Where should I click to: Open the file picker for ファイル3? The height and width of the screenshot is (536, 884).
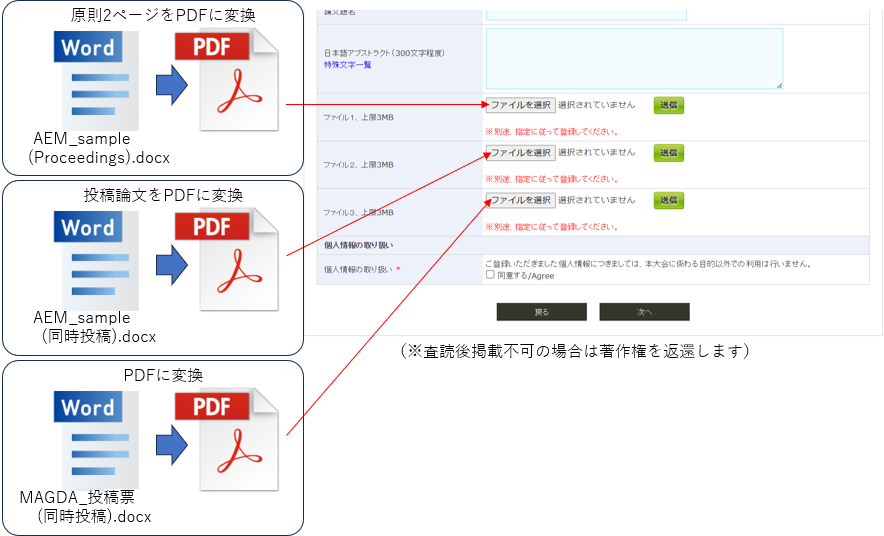[520, 201]
